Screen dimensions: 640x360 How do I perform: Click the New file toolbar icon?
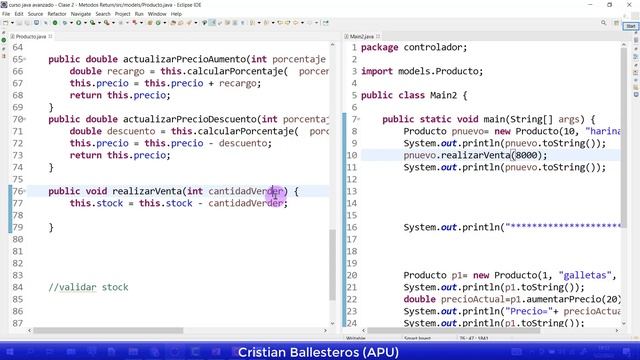(x=5, y=23)
